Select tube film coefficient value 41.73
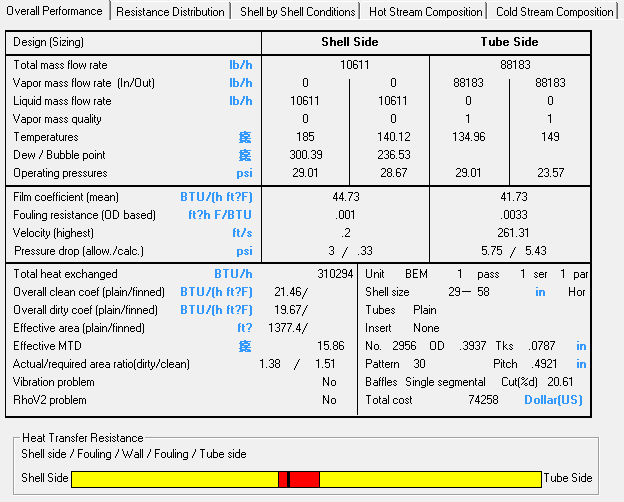This screenshot has width=624, height=502. (514, 197)
